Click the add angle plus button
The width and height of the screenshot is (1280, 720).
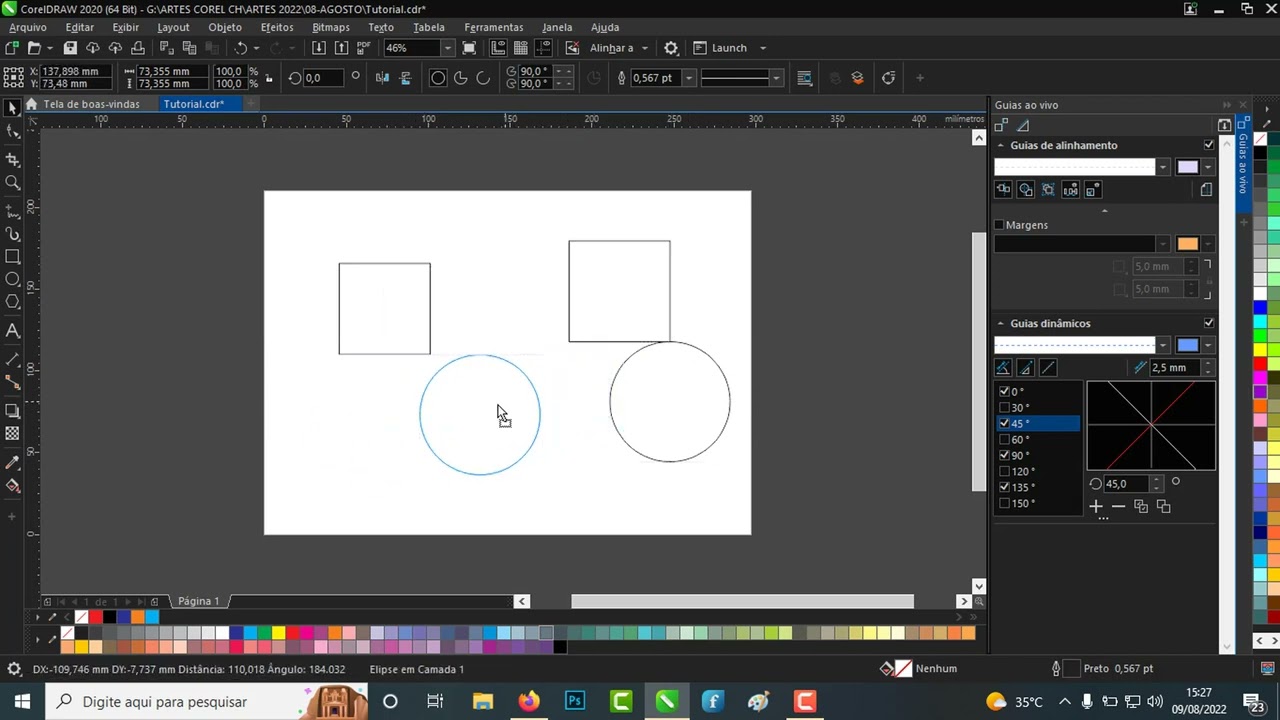click(1096, 507)
